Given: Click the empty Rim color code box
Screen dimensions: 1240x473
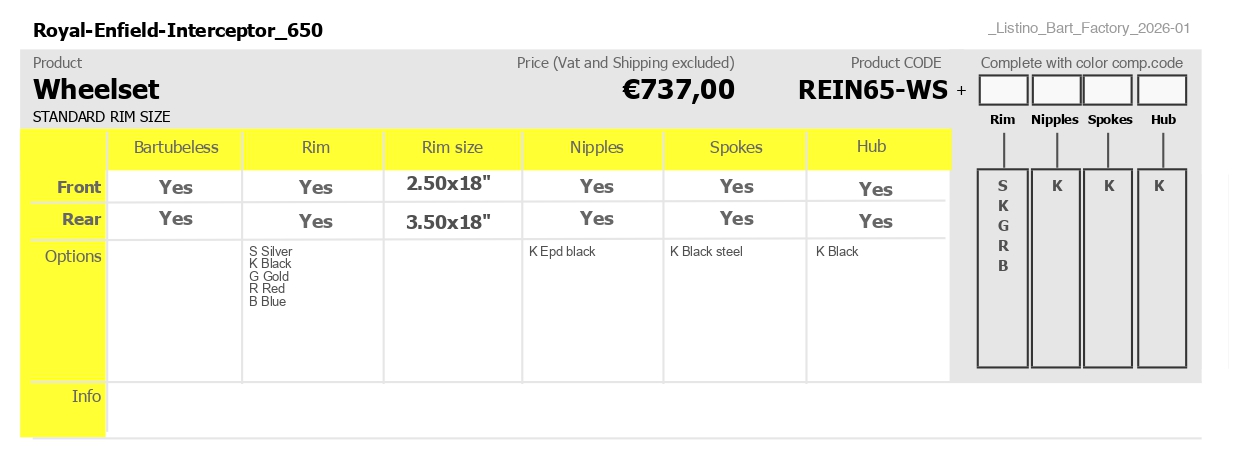Looking at the screenshot, I should click(1003, 90).
